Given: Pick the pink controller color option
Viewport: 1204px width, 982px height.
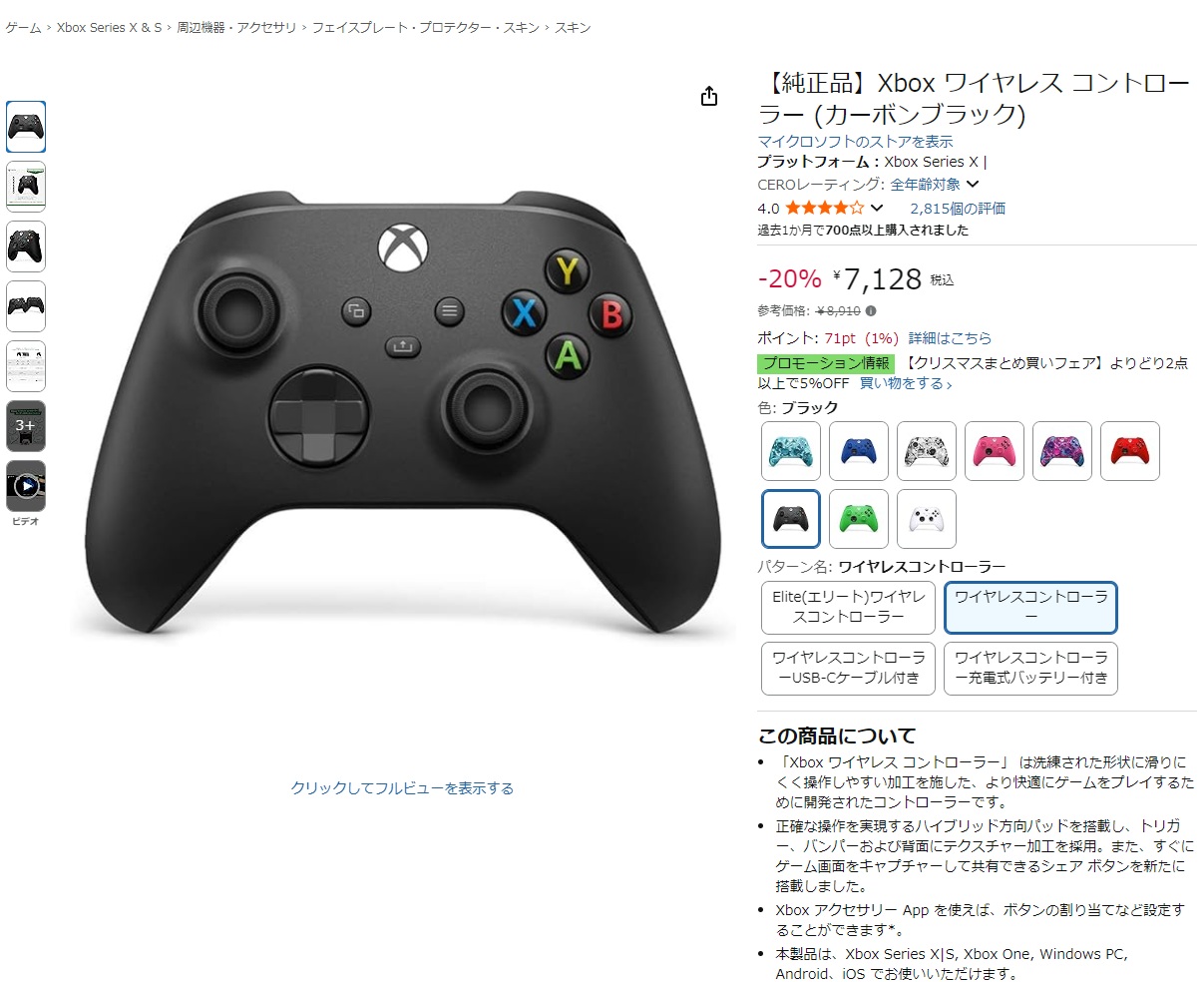Looking at the screenshot, I should 995,451.
